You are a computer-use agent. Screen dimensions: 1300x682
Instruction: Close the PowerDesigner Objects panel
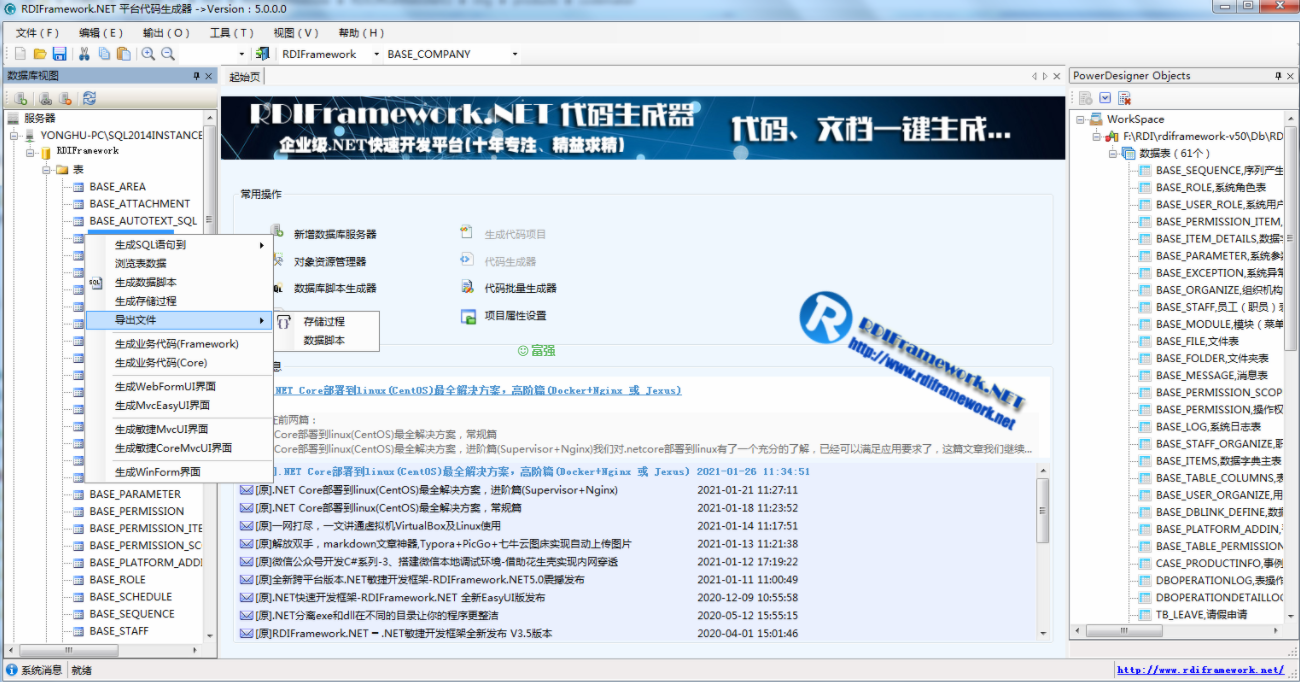coord(1291,76)
